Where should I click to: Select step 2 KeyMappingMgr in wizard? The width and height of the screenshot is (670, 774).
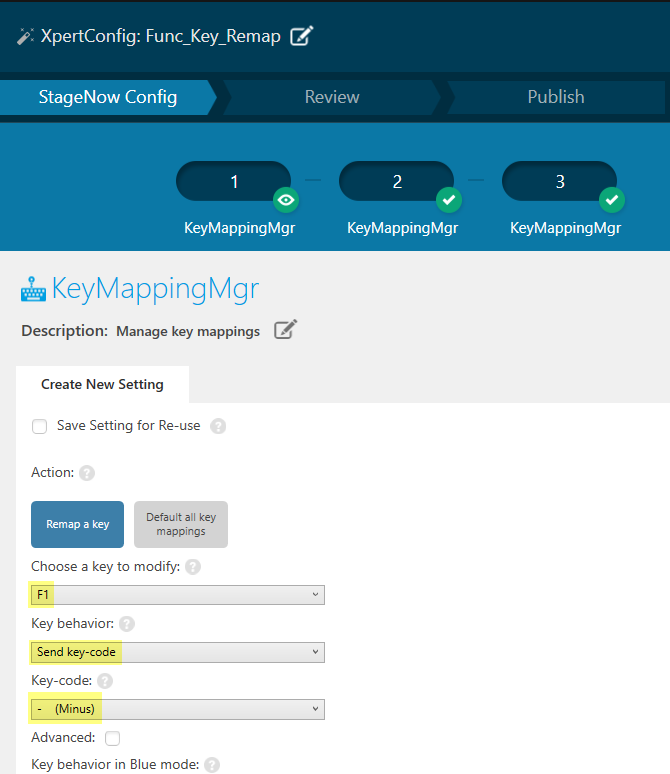[x=397, y=182]
